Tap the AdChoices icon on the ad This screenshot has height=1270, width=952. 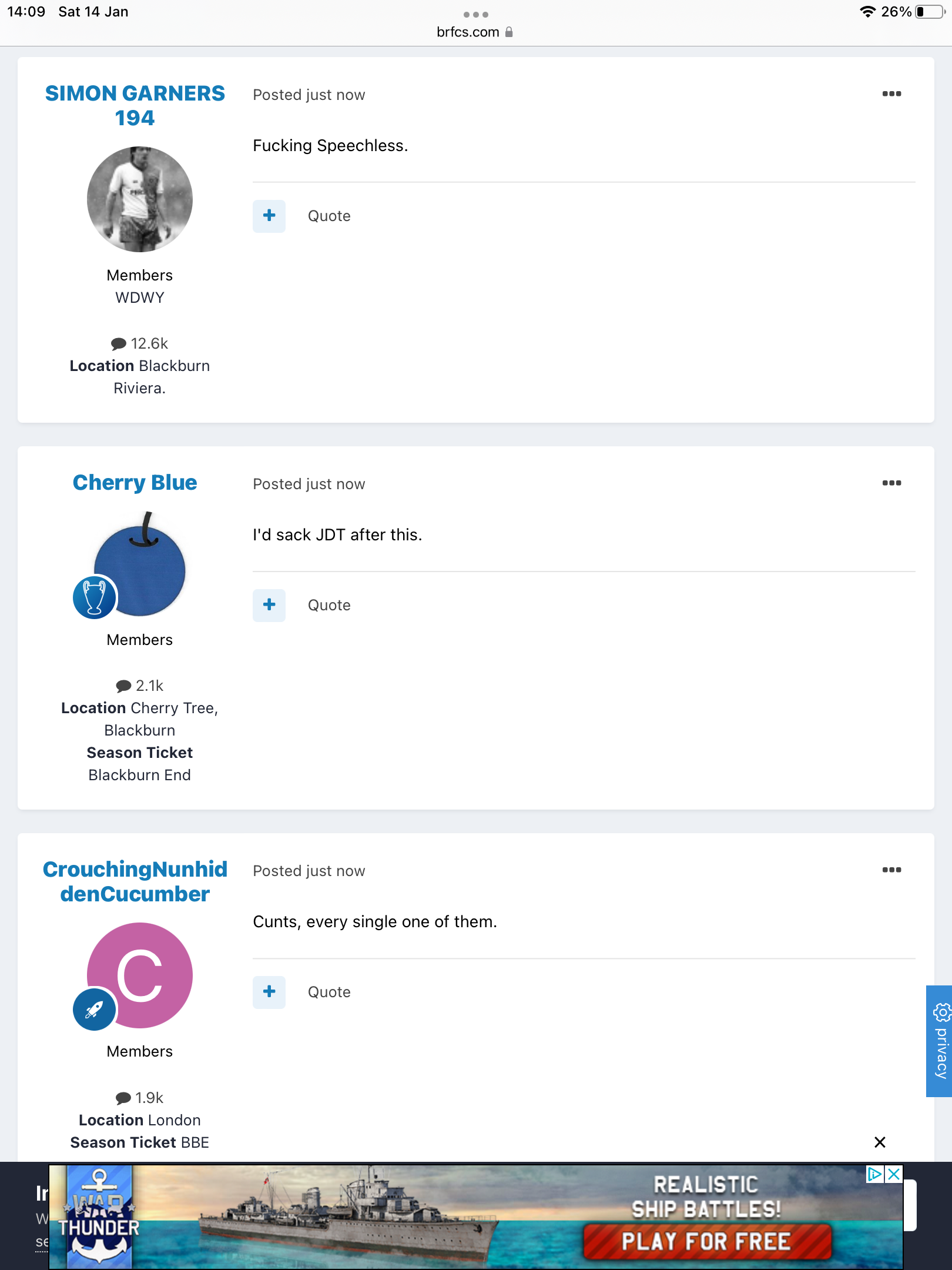pos(874,1175)
